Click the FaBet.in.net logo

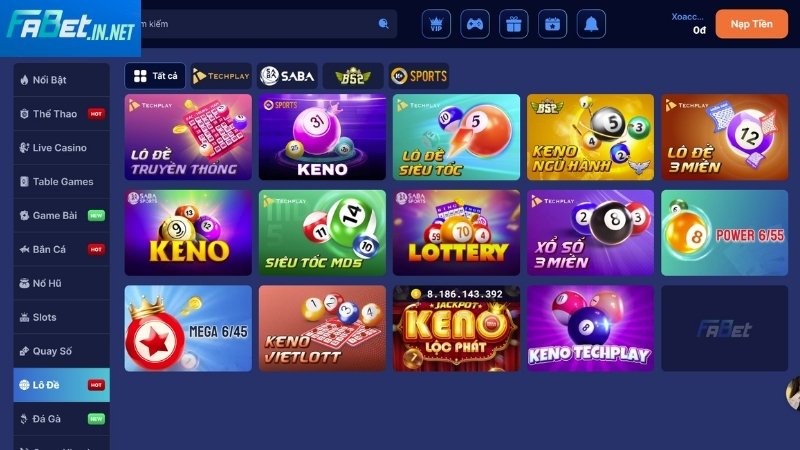coord(70,27)
